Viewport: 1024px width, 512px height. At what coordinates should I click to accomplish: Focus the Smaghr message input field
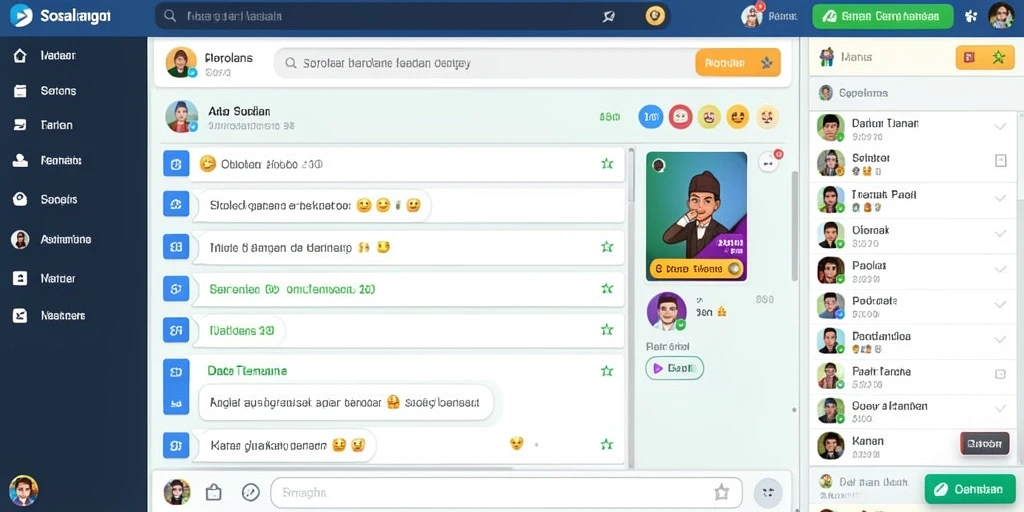506,492
